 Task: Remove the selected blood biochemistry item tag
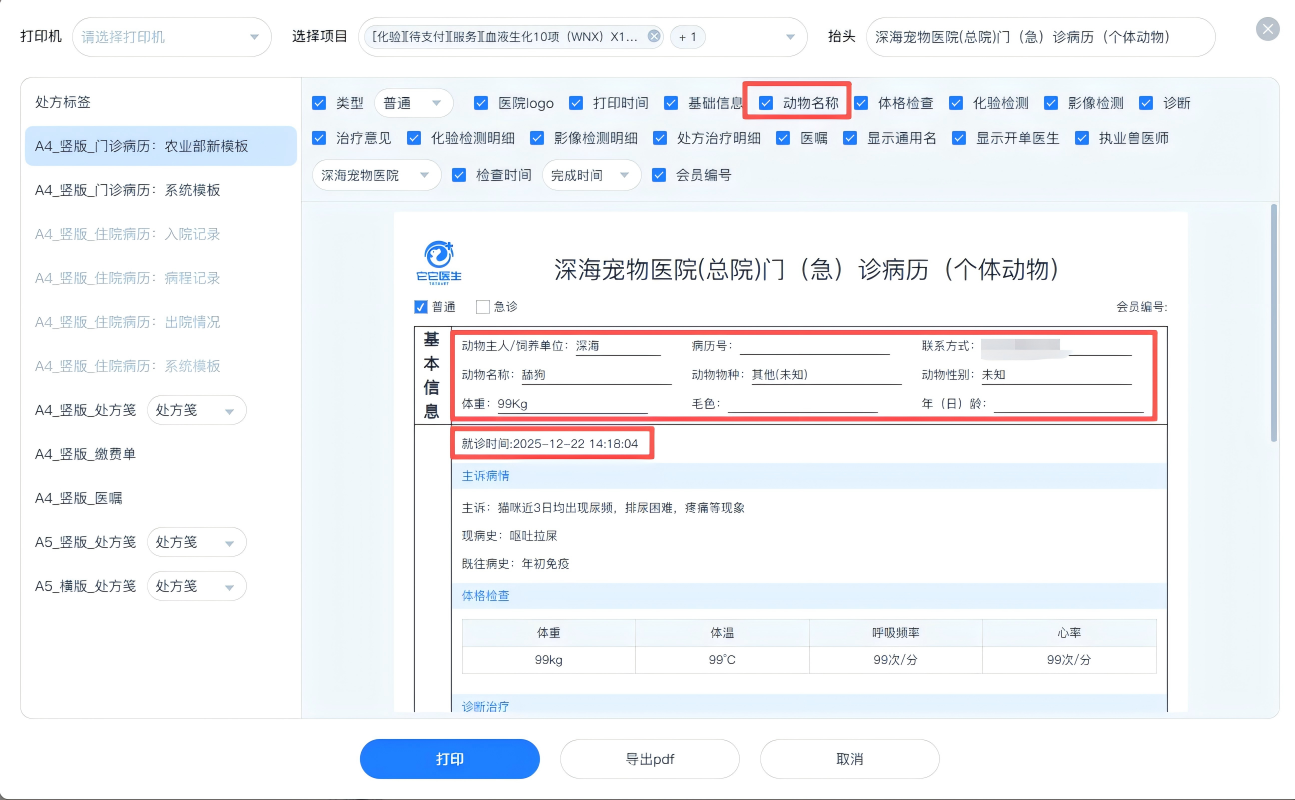tap(654, 37)
